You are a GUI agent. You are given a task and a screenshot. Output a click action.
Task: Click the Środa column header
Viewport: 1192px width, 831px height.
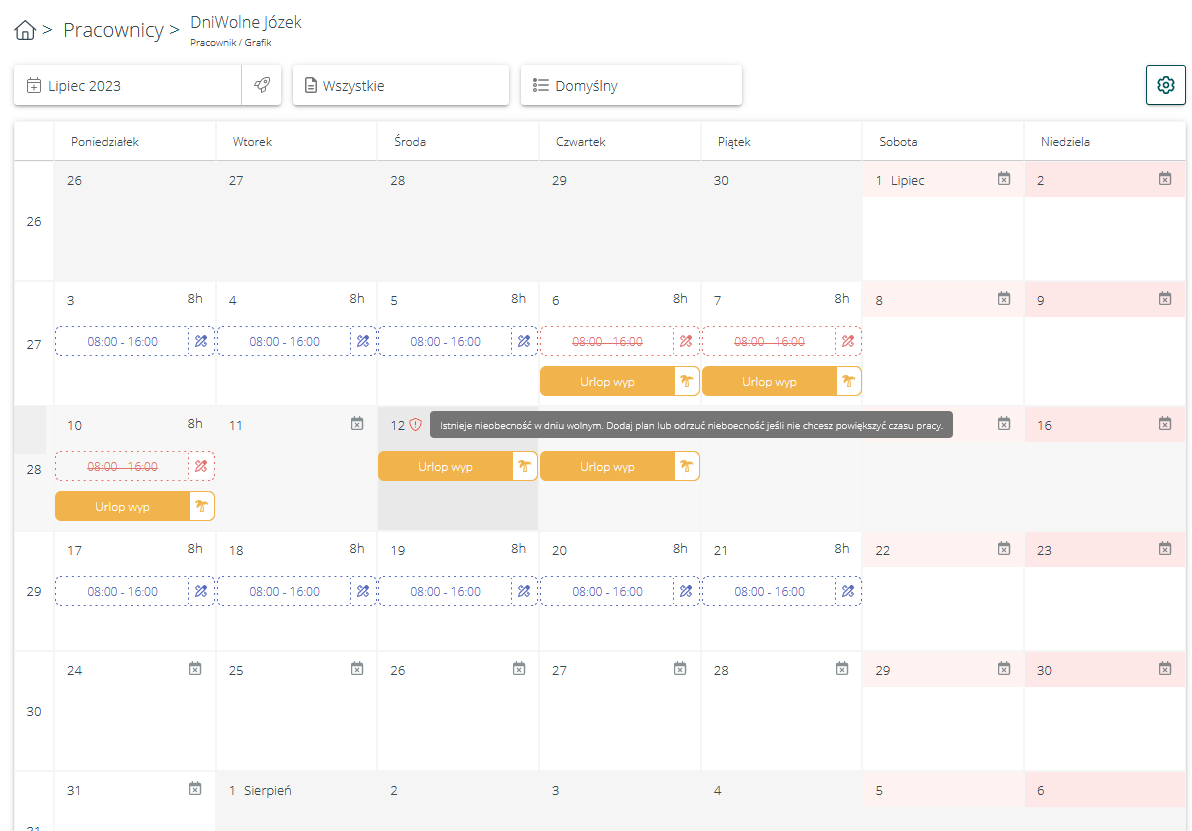pyautogui.click(x=410, y=142)
